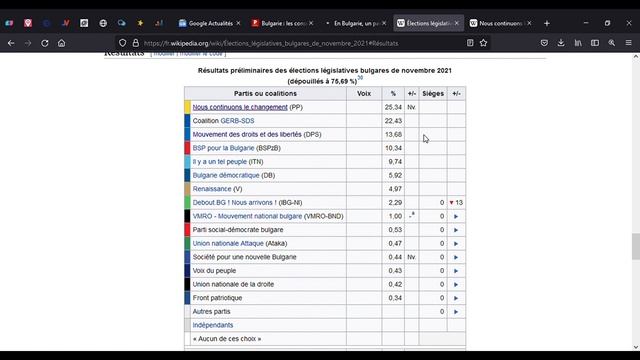640x360 pixels.
Task: Click the Voix column header
Action: (364, 93)
